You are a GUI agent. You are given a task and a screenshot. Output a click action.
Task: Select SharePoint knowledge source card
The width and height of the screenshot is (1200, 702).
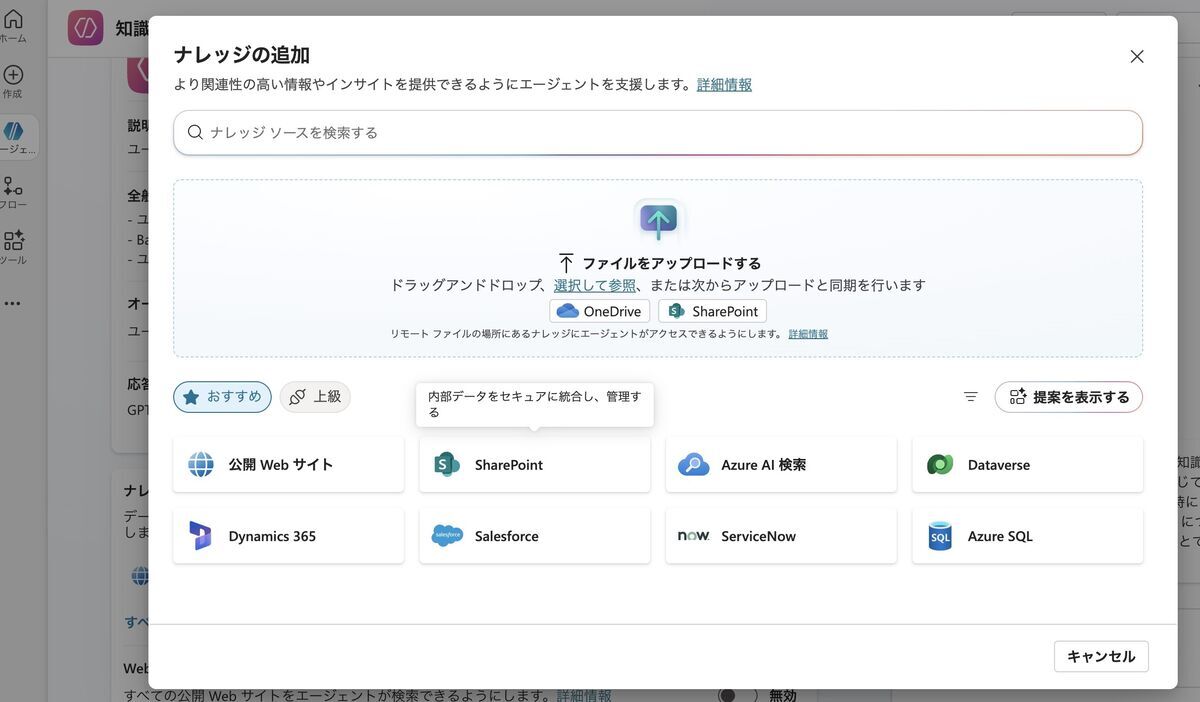pos(535,465)
